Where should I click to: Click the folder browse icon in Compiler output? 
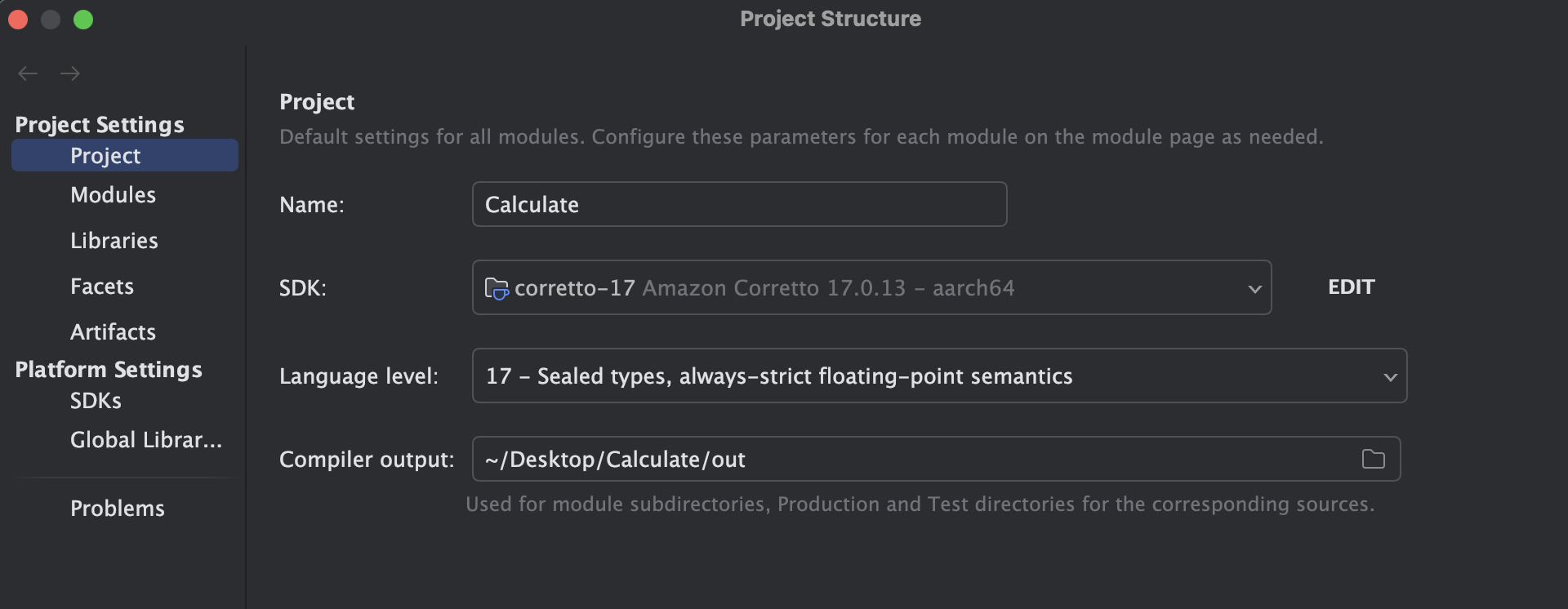point(1373,459)
